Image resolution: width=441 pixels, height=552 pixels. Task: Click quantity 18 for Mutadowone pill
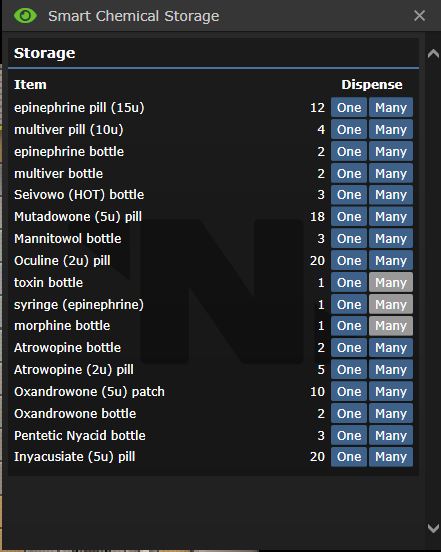tap(317, 217)
